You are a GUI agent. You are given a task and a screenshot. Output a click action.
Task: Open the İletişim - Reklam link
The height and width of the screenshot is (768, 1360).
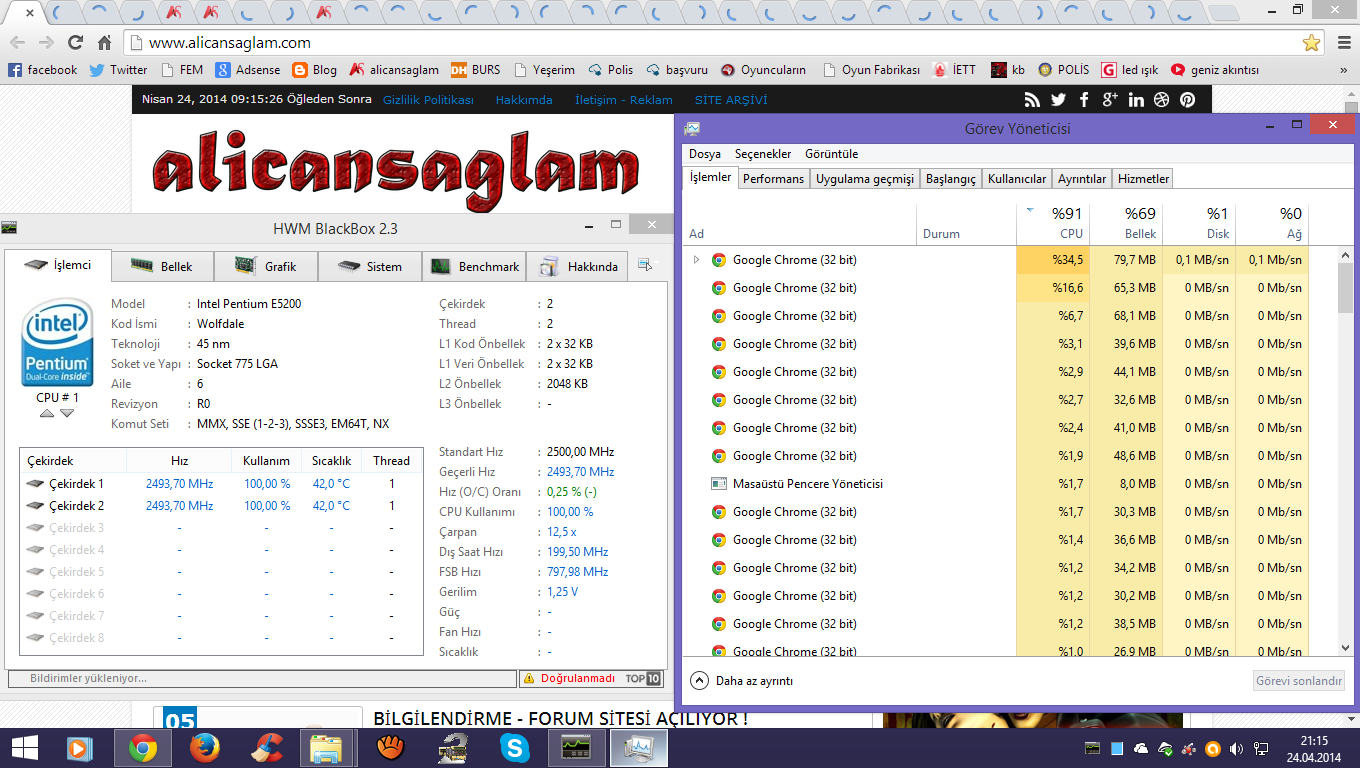tap(624, 100)
